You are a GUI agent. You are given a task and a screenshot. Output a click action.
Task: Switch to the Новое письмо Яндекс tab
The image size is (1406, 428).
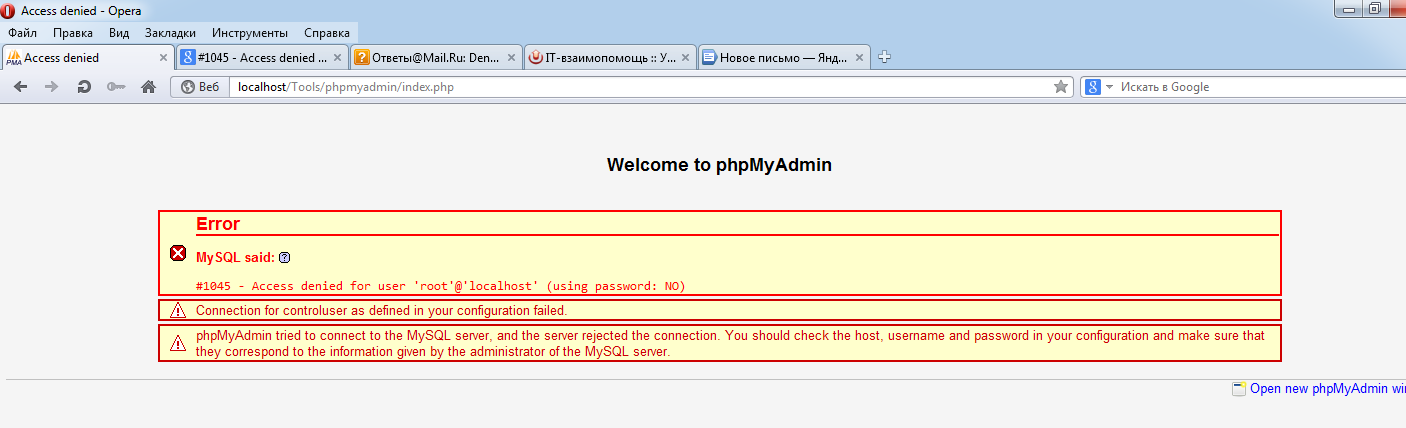[784, 57]
